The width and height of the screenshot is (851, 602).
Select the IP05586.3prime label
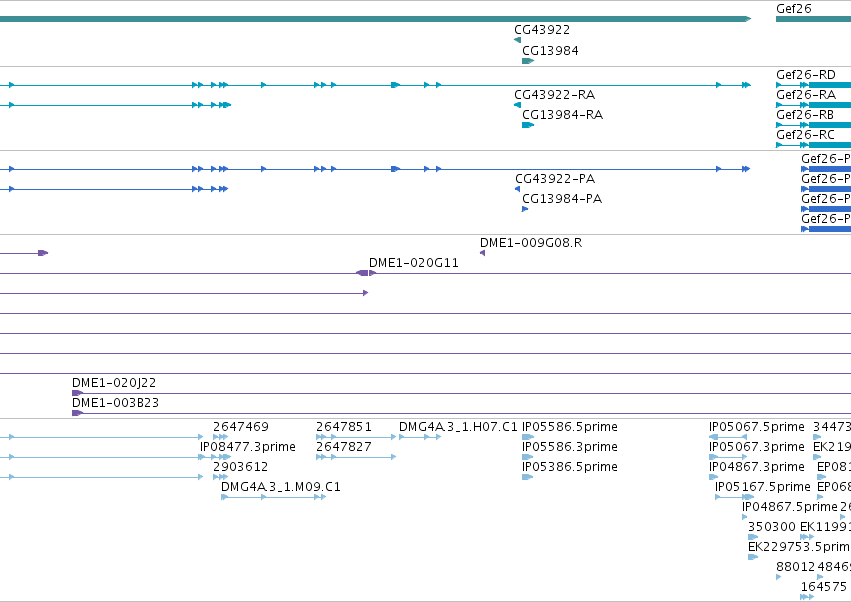point(569,447)
